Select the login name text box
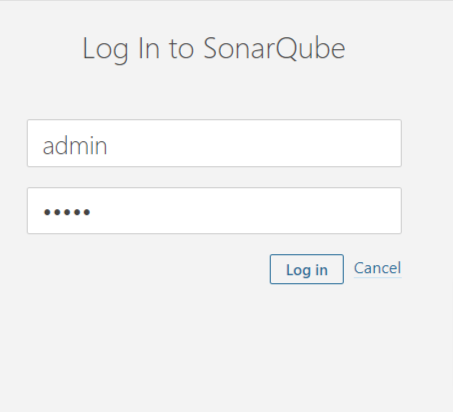The image size is (453, 412). (214, 143)
